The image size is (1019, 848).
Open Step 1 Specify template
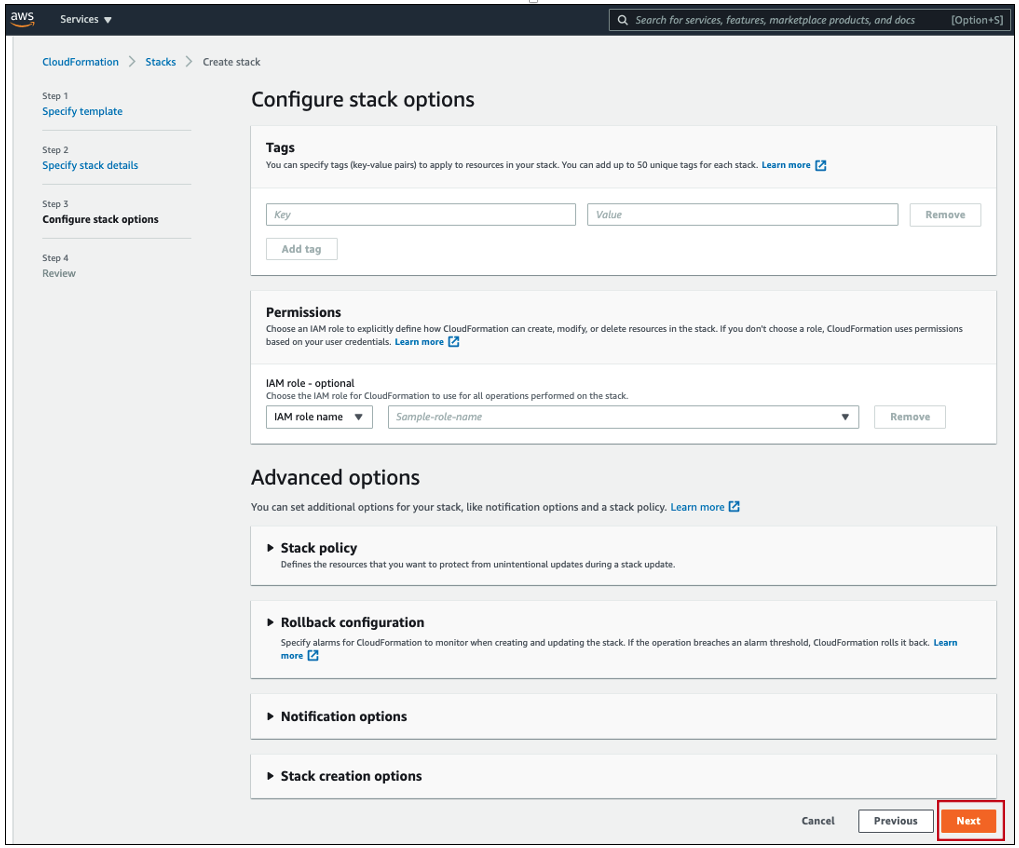(83, 111)
